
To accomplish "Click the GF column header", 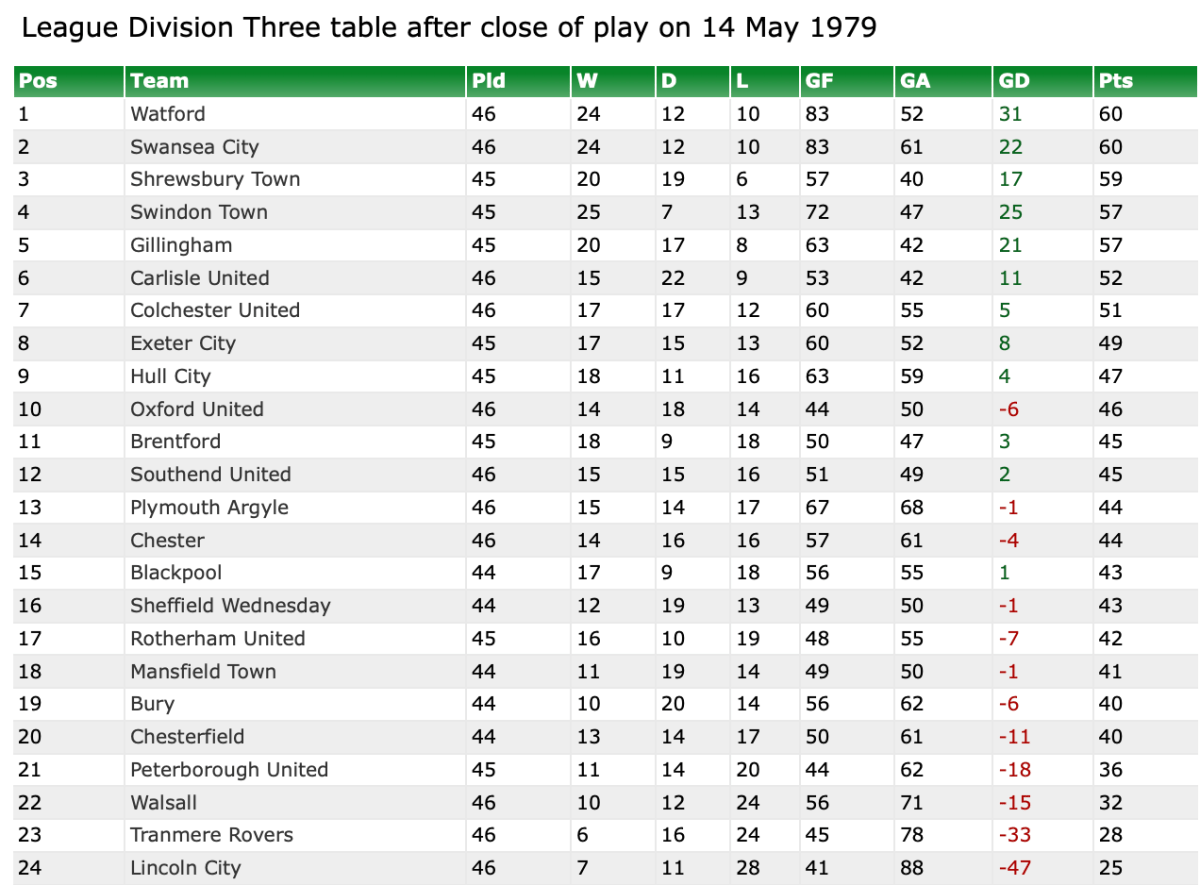I will click(x=819, y=81).
